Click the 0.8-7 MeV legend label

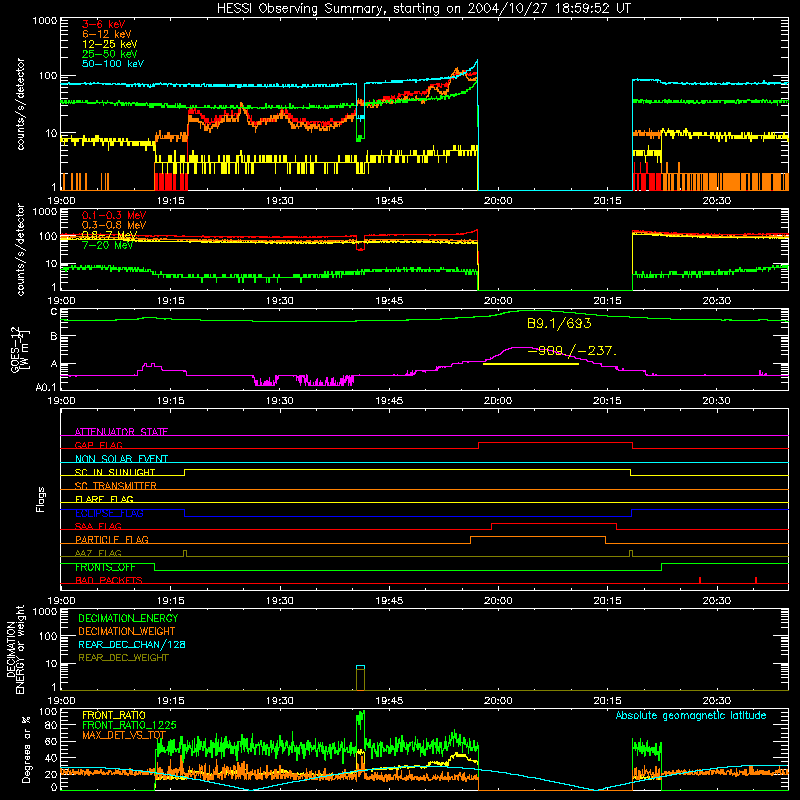109,235
